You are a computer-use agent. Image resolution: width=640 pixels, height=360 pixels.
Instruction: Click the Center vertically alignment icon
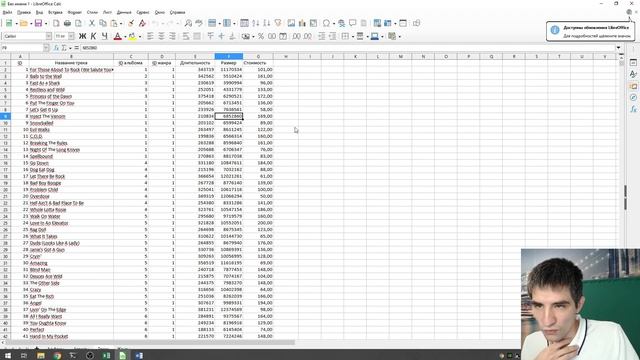pyautogui.click(x=221, y=36)
